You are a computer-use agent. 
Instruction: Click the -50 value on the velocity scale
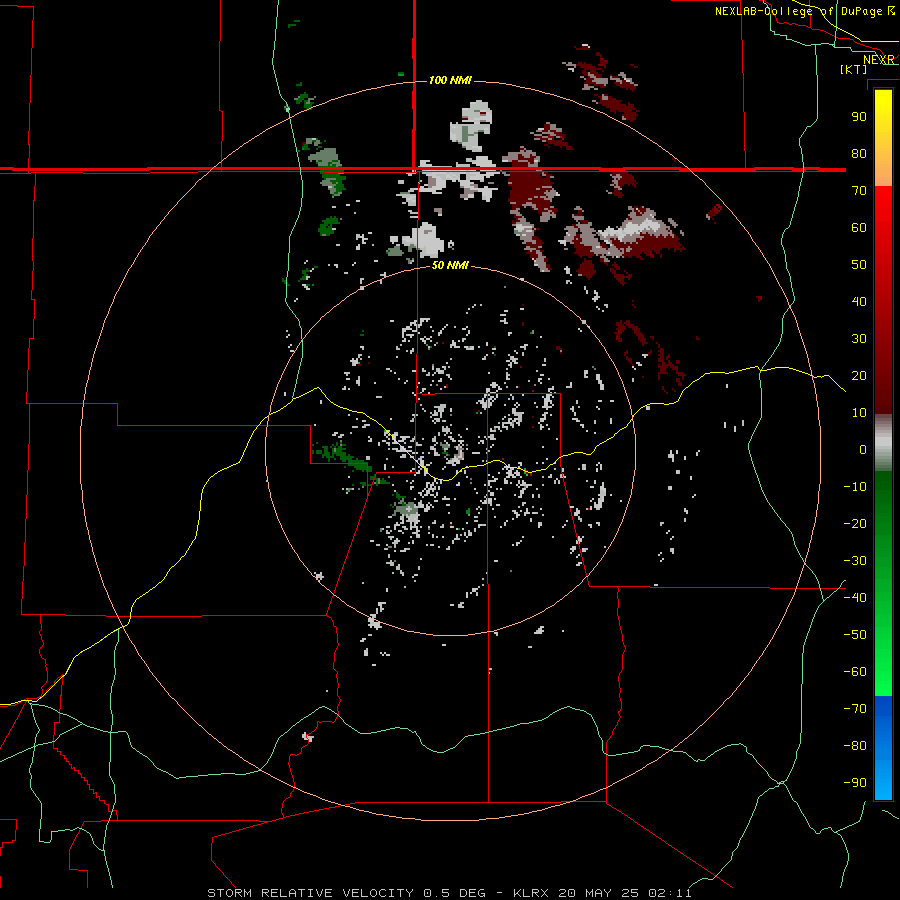pyautogui.click(x=855, y=634)
